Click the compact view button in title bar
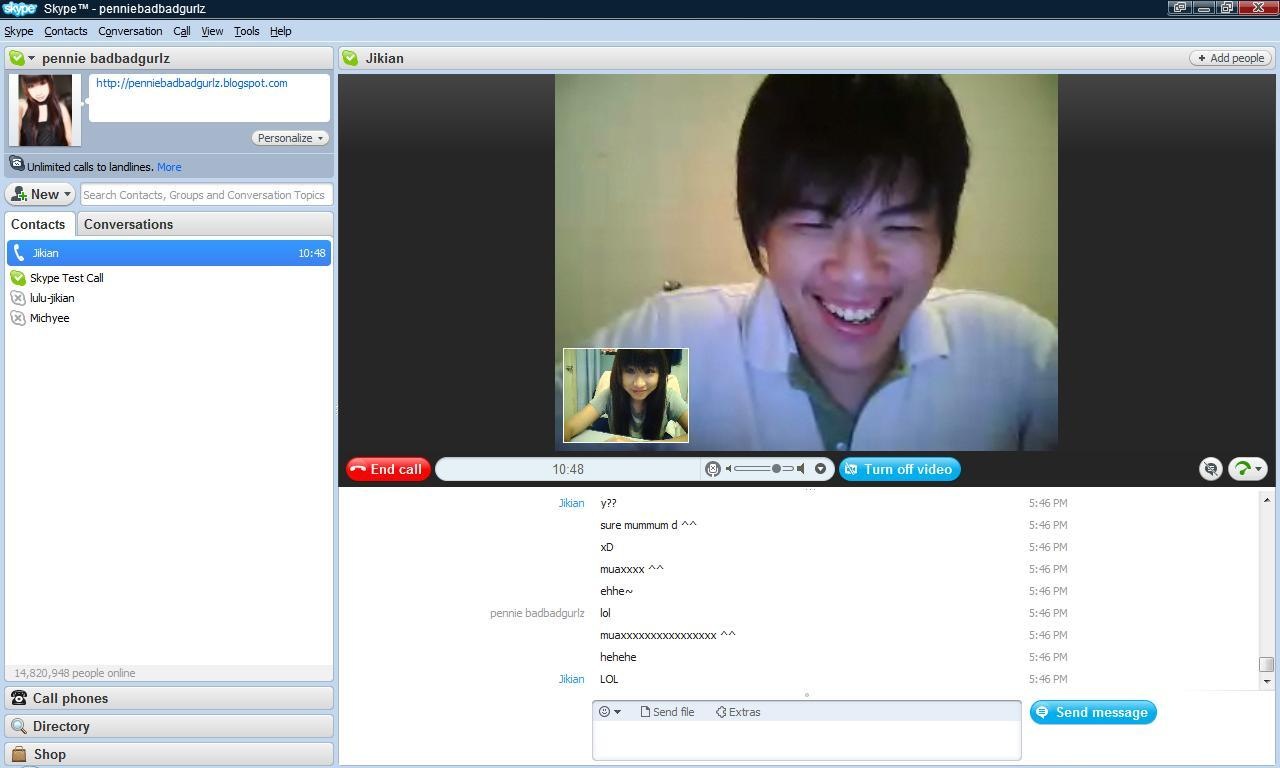This screenshot has height=768, width=1280. click(x=1180, y=7)
